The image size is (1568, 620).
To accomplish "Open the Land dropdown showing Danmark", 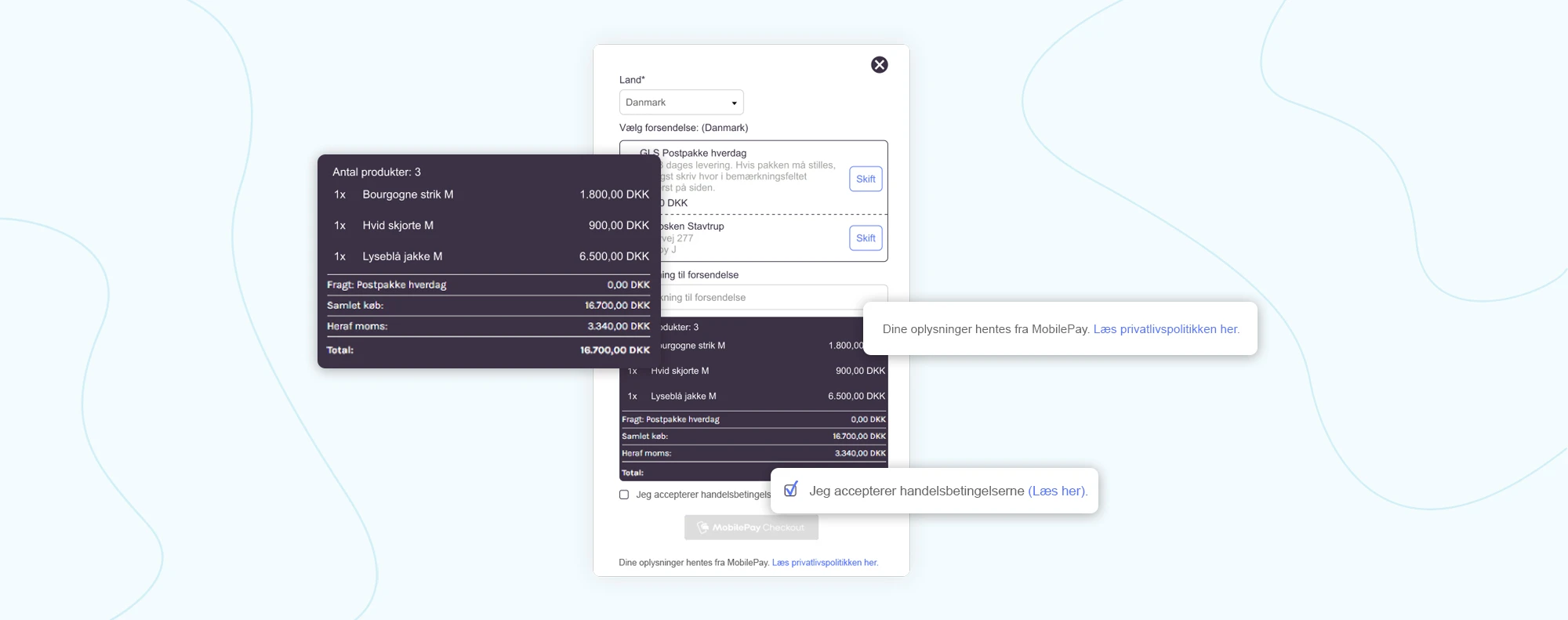I will (x=681, y=103).
